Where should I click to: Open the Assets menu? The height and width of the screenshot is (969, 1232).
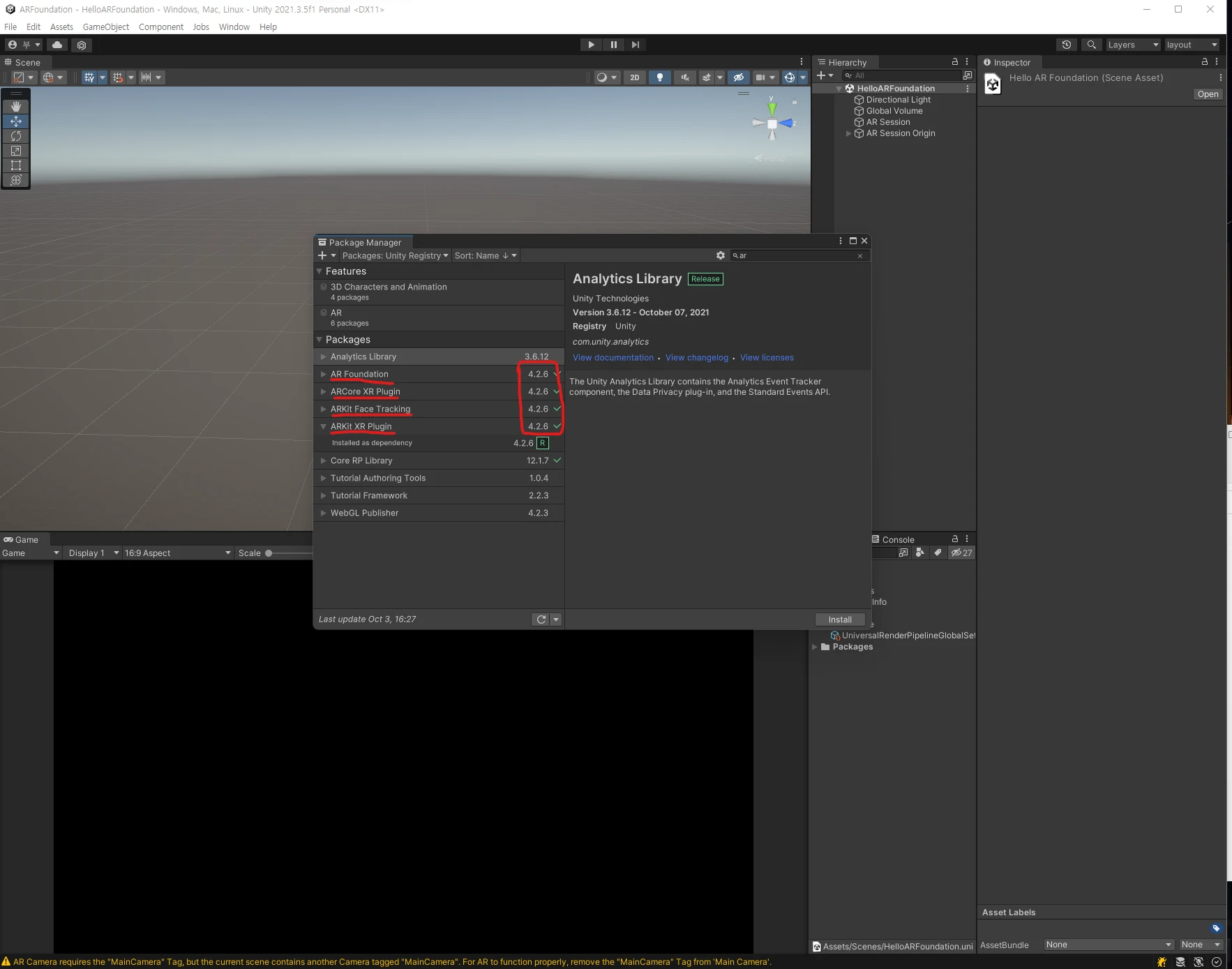click(61, 27)
